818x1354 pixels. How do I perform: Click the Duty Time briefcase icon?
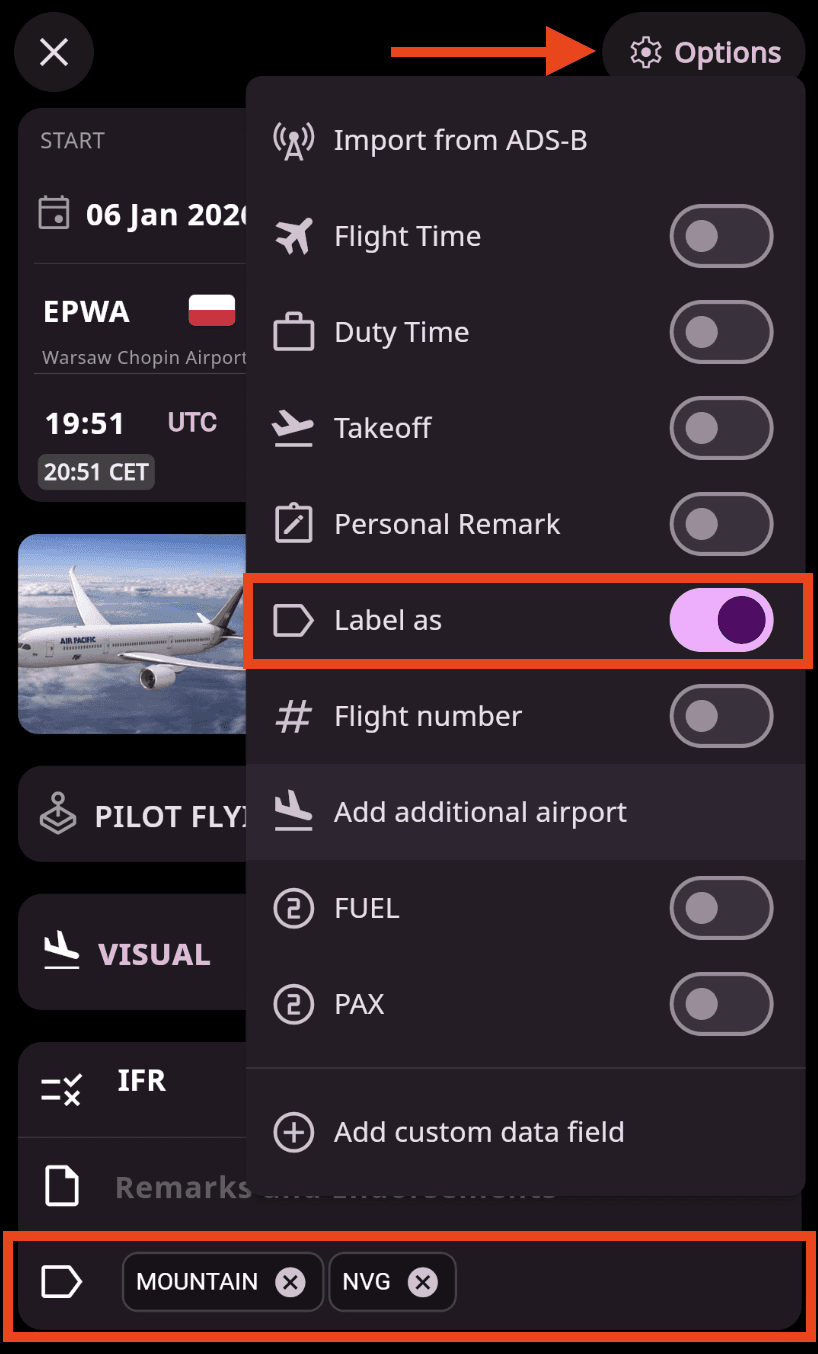pyautogui.click(x=293, y=332)
